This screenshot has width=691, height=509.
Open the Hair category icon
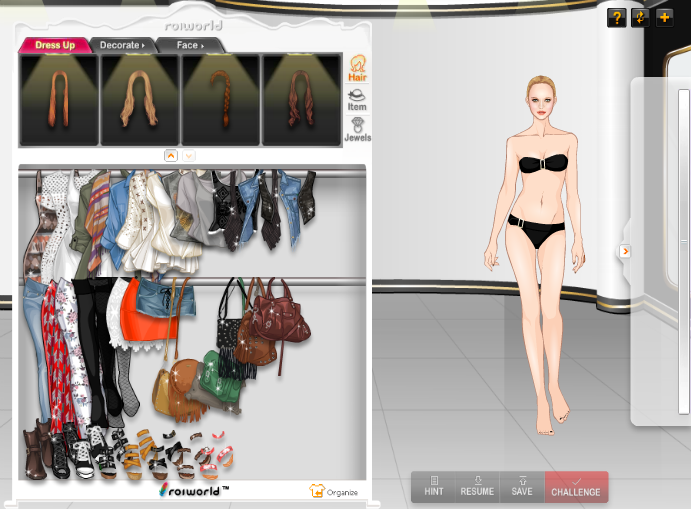coord(357,70)
